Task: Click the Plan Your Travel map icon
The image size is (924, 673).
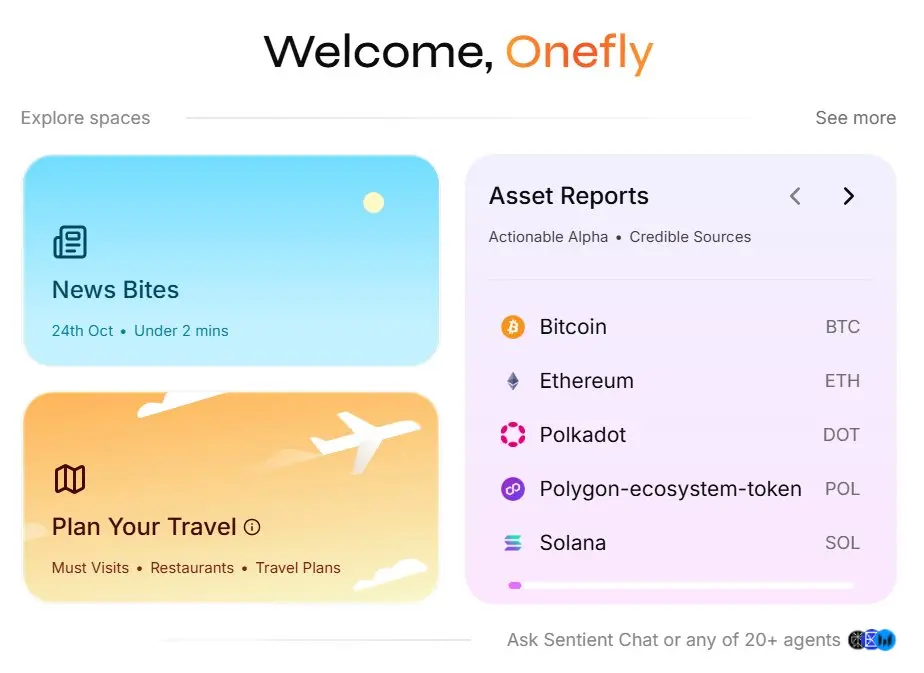Action: [x=70, y=479]
